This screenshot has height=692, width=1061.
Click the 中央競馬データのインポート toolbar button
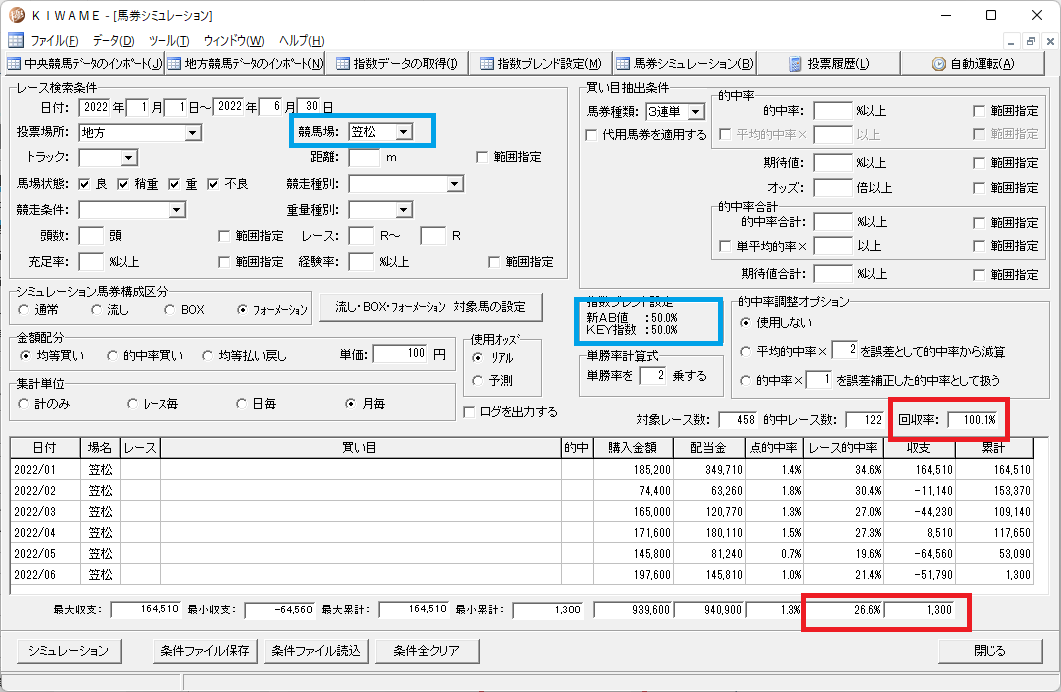coord(85,64)
